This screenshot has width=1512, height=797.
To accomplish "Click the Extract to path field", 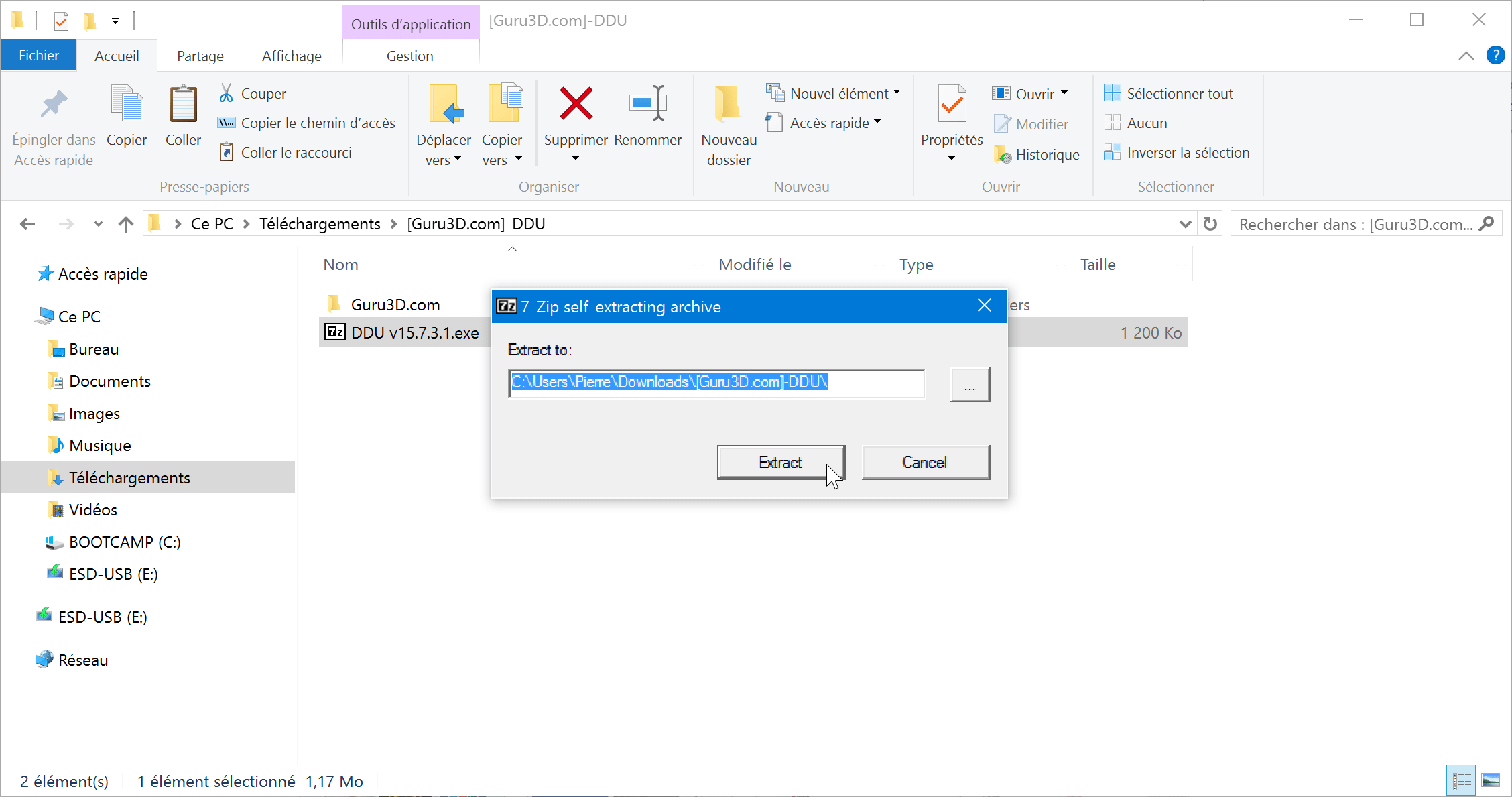I will click(x=716, y=383).
